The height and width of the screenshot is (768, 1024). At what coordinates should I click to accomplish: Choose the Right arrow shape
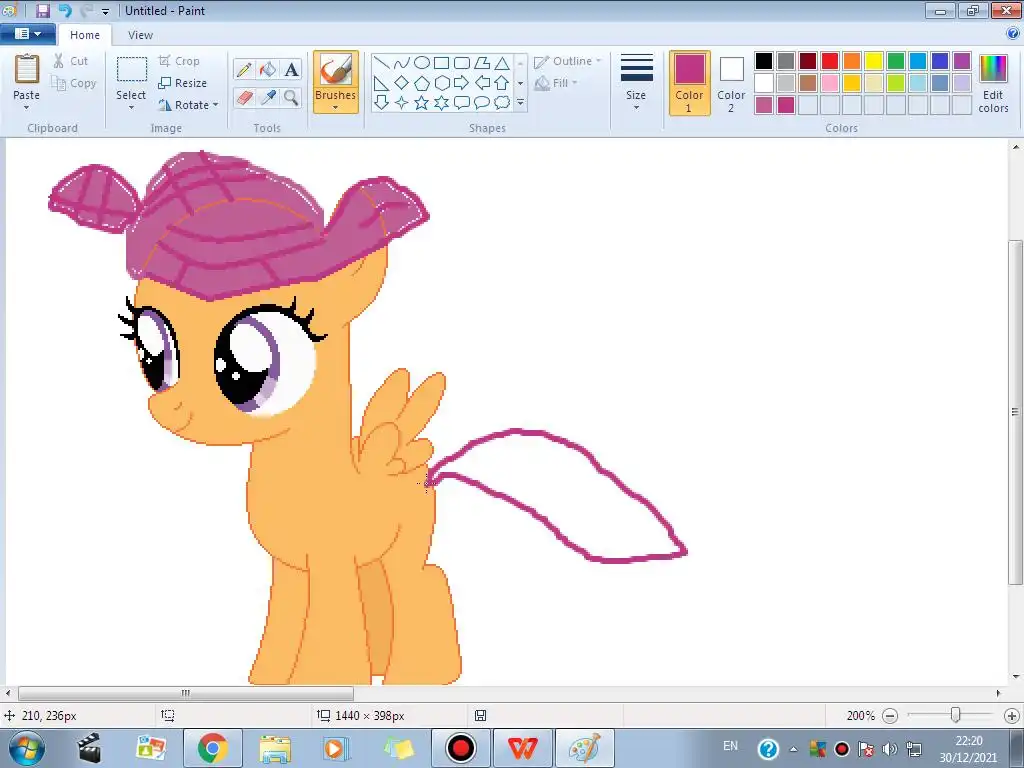(x=462, y=83)
